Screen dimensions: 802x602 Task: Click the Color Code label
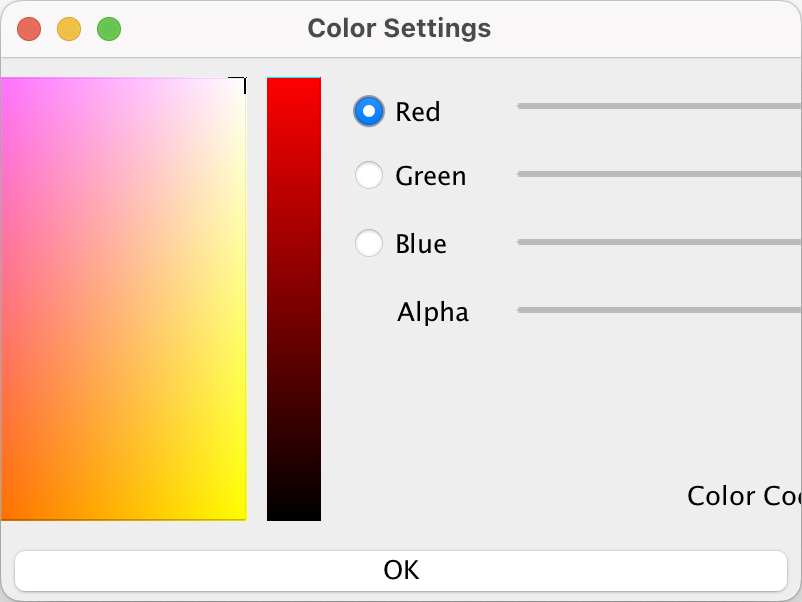(x=743, y=496)
